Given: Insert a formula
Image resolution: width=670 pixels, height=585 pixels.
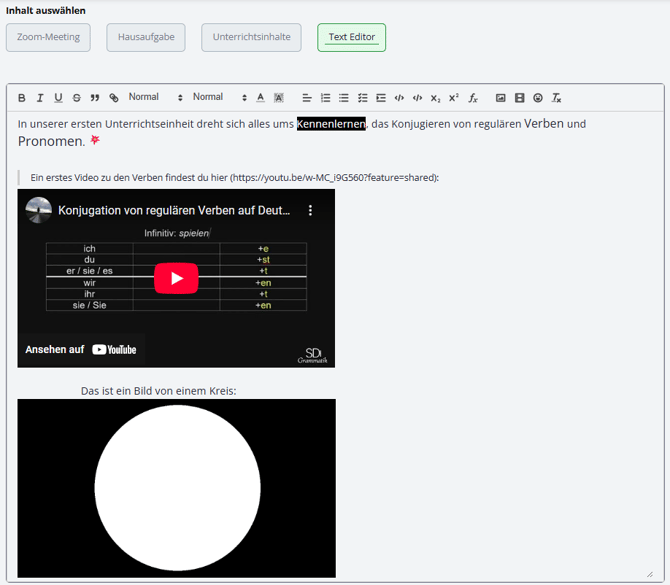Looking at the screenshot, I should click(x=473, y=98).
